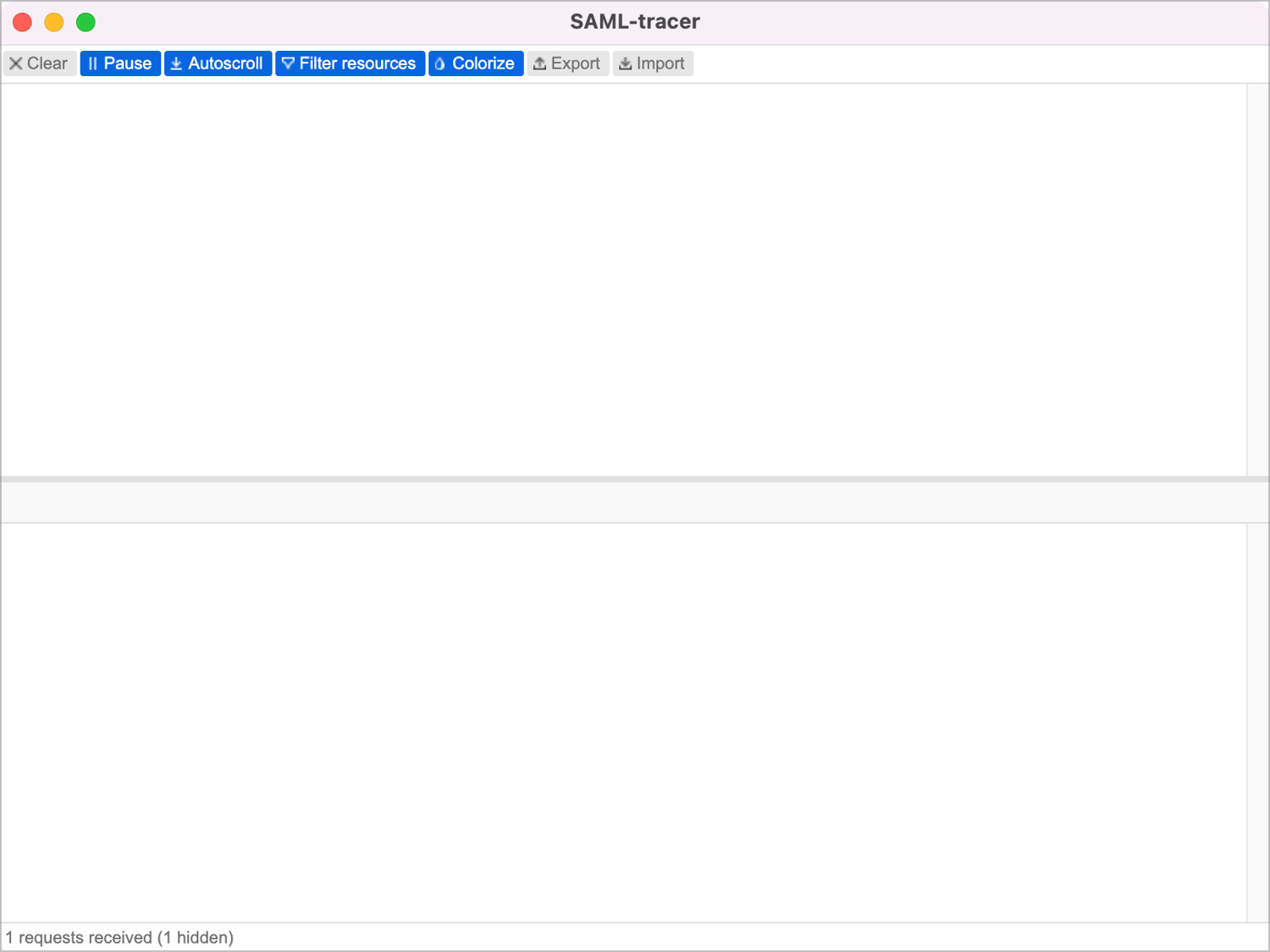This screenshot has width=1270, height=952.
Task: Click the yellow minimize window button
Action: click(54, 22)
